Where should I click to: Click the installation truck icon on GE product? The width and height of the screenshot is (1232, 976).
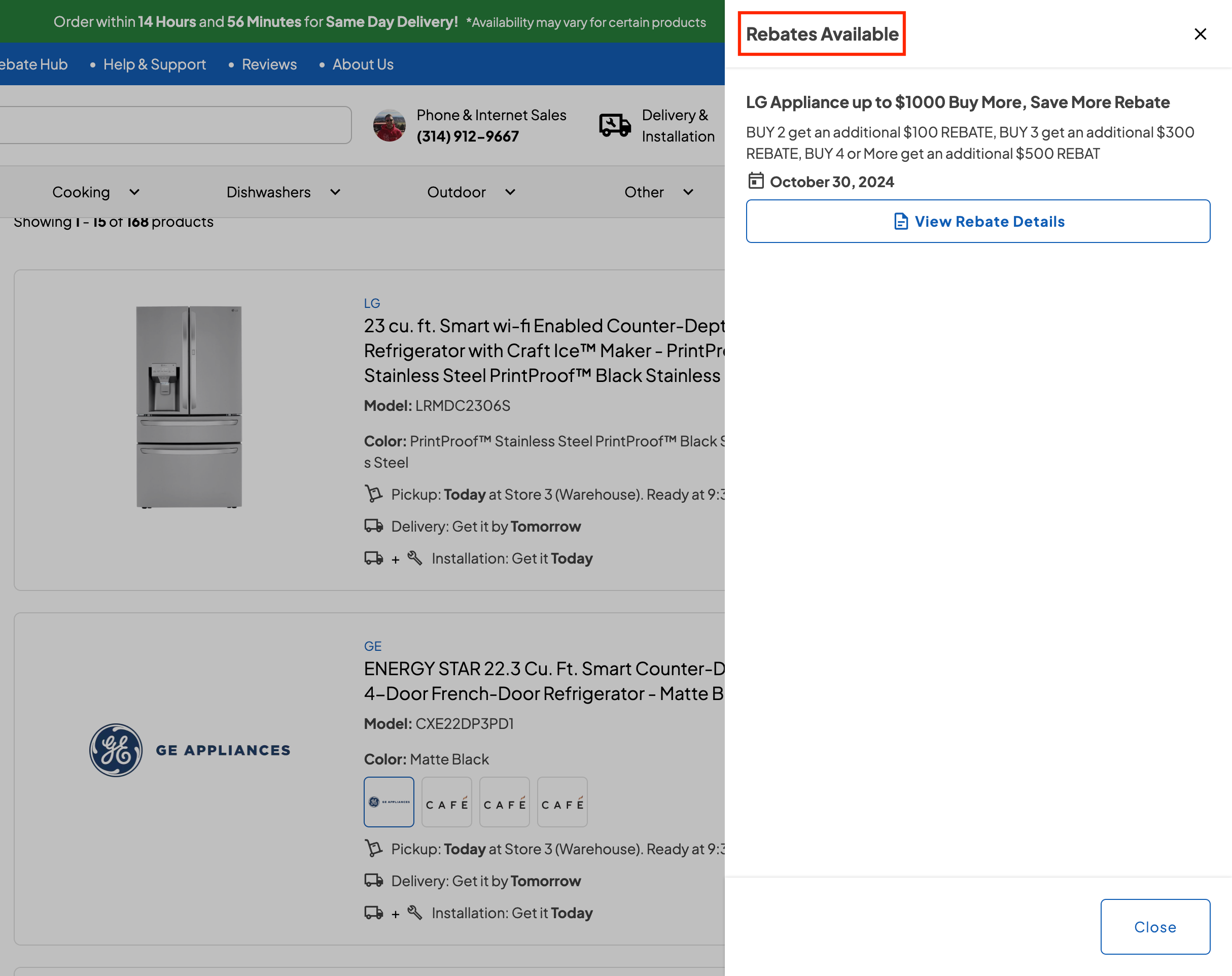click(x=374, y=913)
